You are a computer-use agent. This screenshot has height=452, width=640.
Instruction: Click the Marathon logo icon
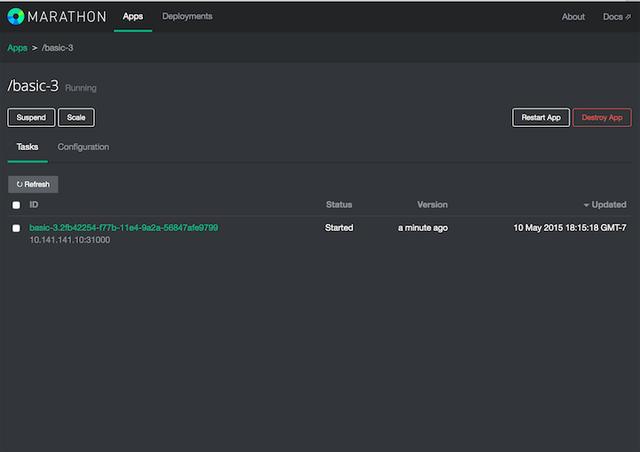16,16
